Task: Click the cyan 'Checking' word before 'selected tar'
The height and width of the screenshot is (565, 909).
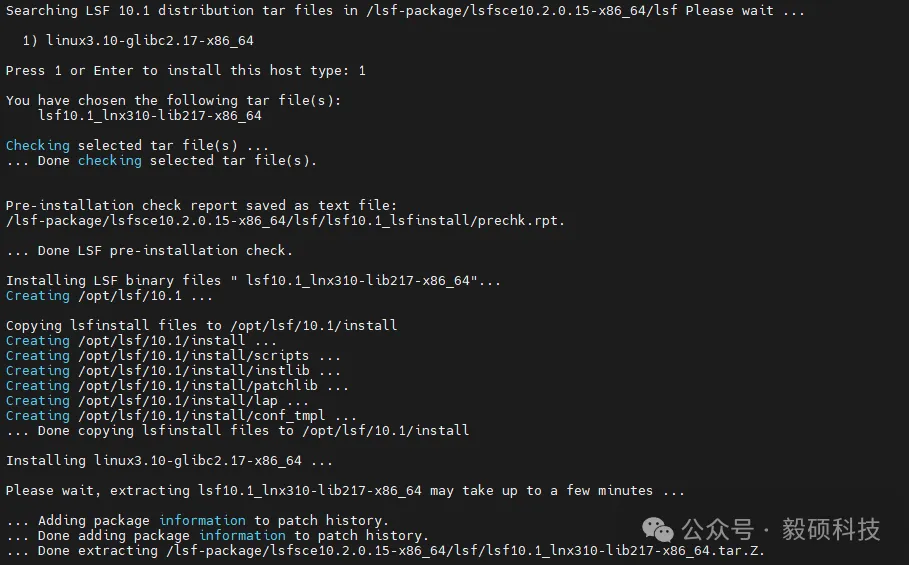Action: pyautogui.click(x=37, y=145)
